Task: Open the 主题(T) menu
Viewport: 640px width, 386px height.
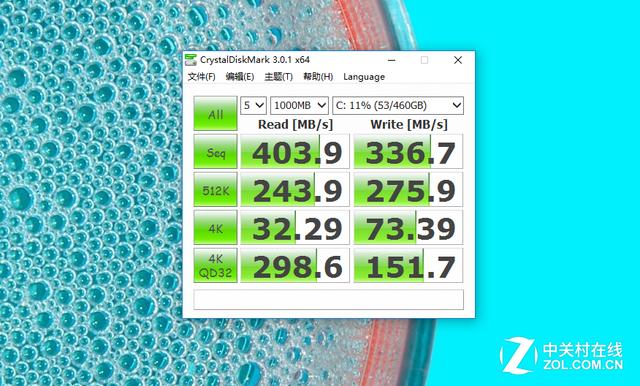Action: pyautogui.click(x=279, y=77)
